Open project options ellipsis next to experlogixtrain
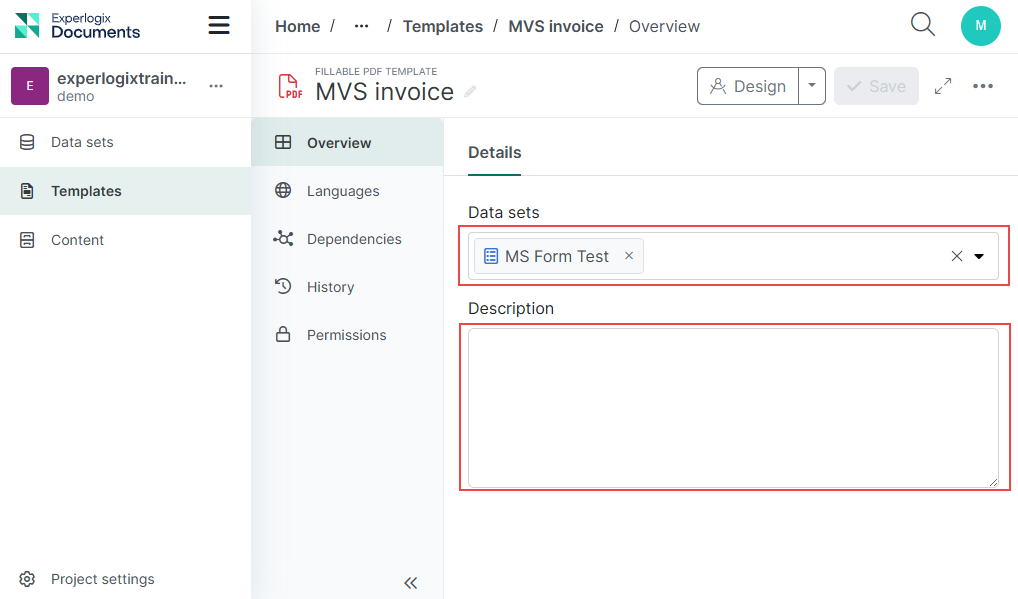 pos(216,87)
